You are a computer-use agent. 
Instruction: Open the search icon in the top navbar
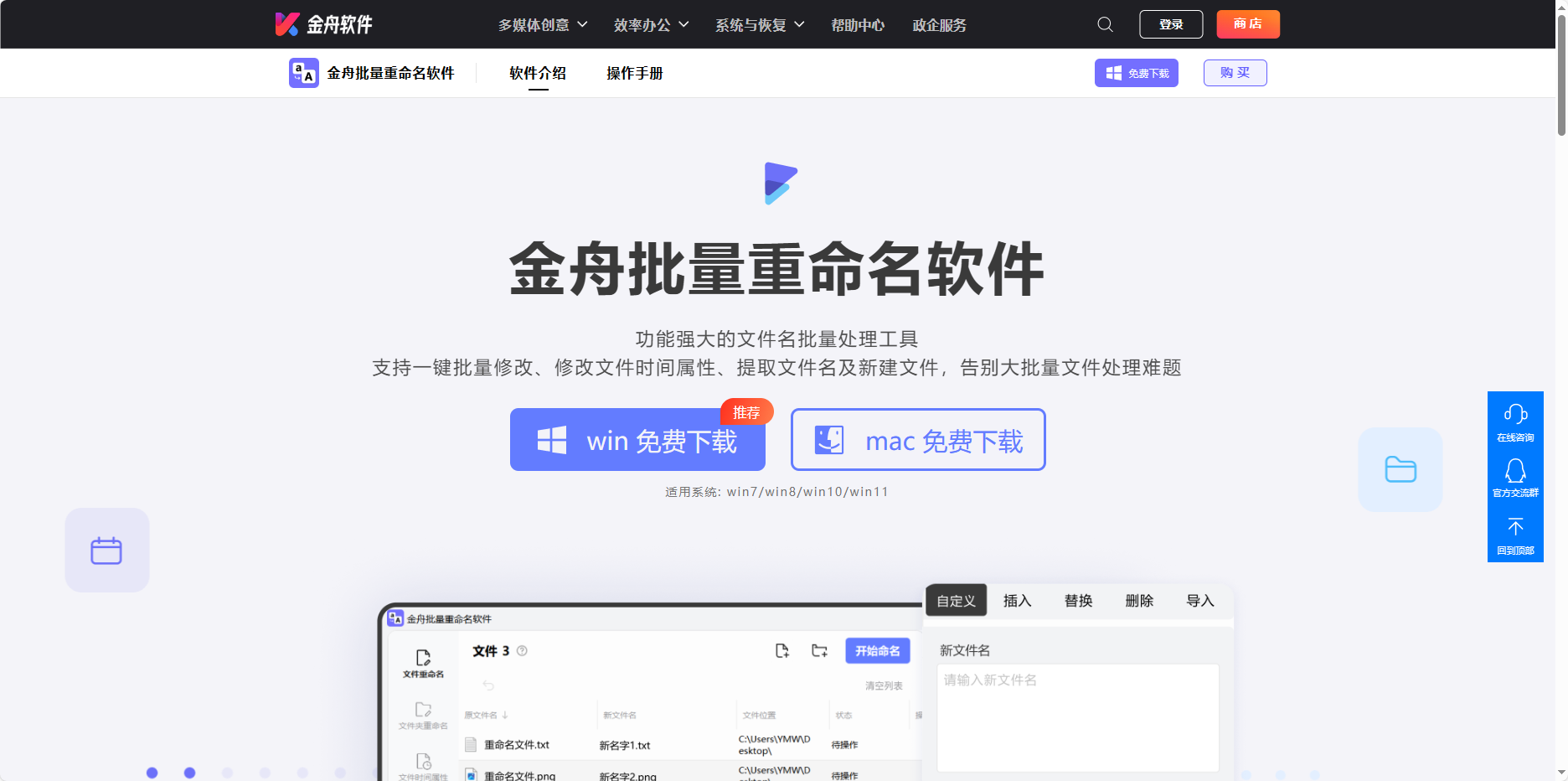[1105, 24]
